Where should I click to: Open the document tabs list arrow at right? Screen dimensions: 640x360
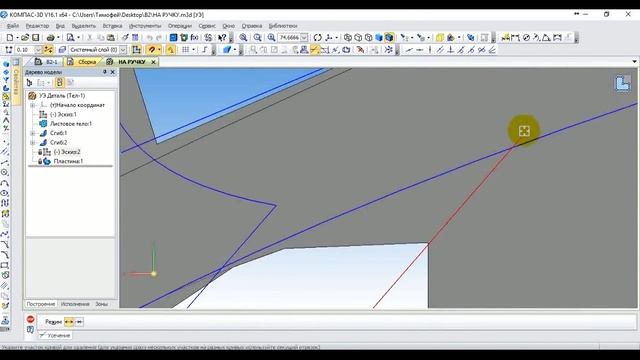click(634, 62)
